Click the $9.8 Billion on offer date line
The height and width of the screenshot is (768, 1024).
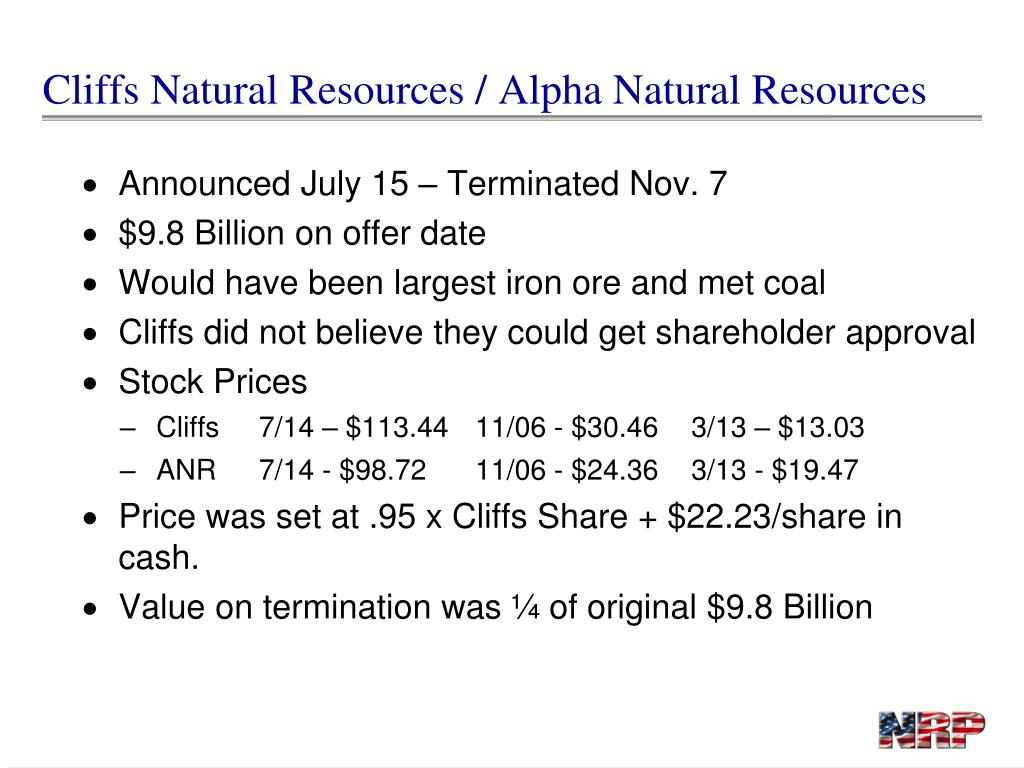pos(302,233)
